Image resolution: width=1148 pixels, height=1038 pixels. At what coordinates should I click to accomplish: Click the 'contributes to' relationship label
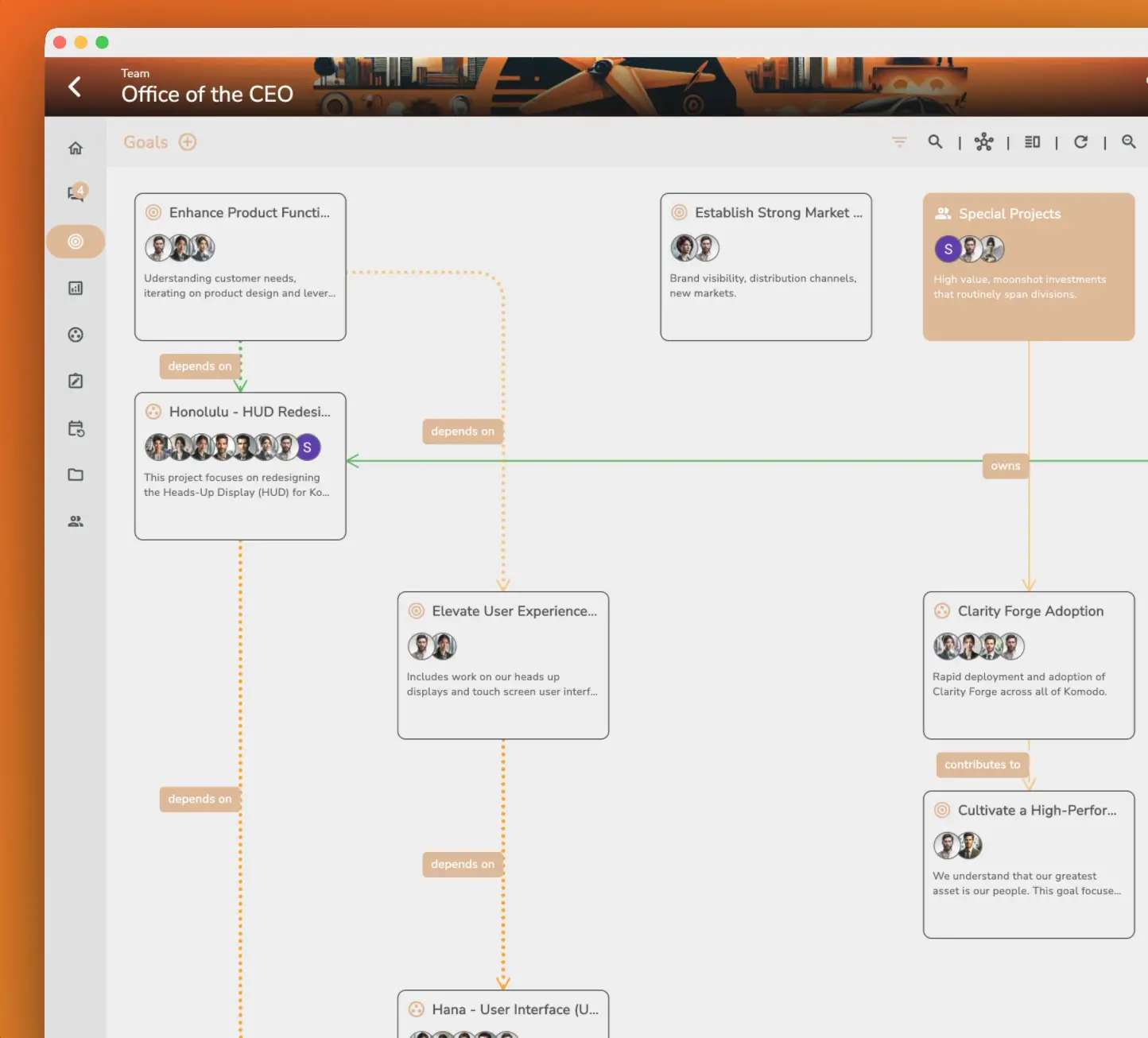coord(983,765)
